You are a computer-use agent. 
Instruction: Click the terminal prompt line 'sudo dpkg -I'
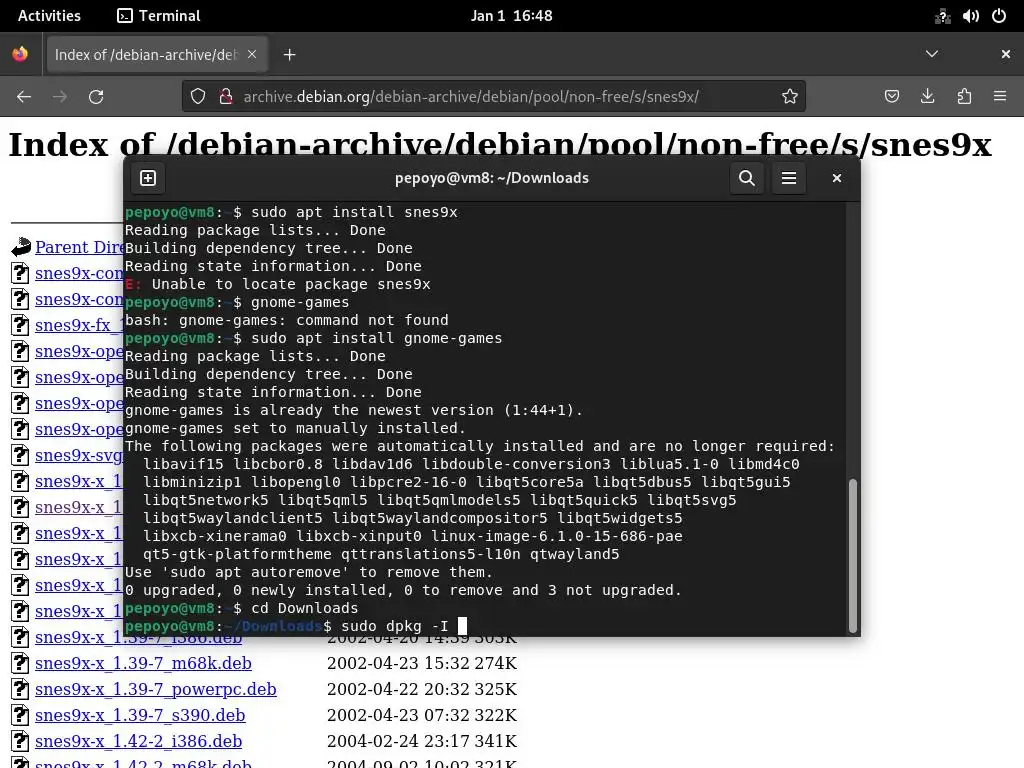(295, 626)
